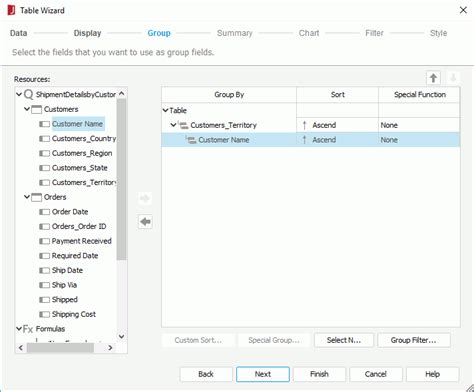
Task: Collapse the Customers_Territory group node
Action: [x=173, y=125]
